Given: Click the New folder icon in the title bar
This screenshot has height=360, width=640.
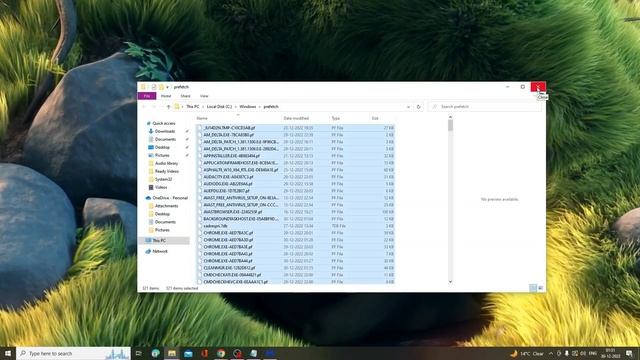Looking at the screenshot, I should [161, 87].
